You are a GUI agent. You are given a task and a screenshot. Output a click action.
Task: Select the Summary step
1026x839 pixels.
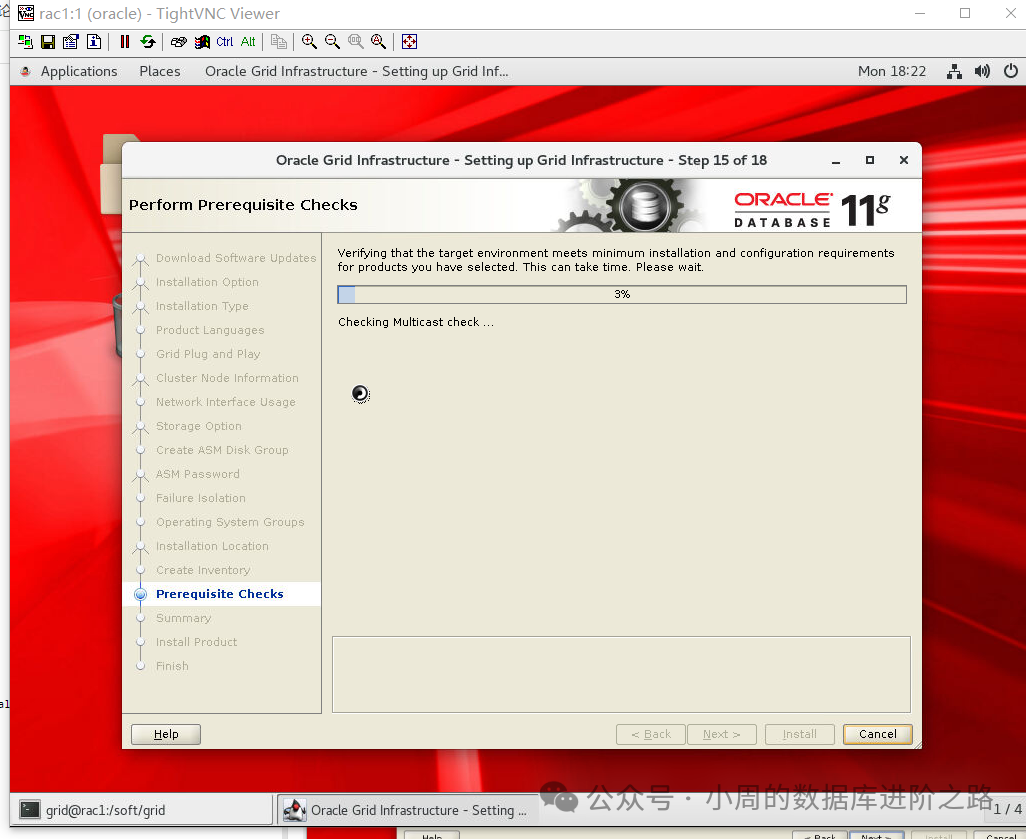183,618
